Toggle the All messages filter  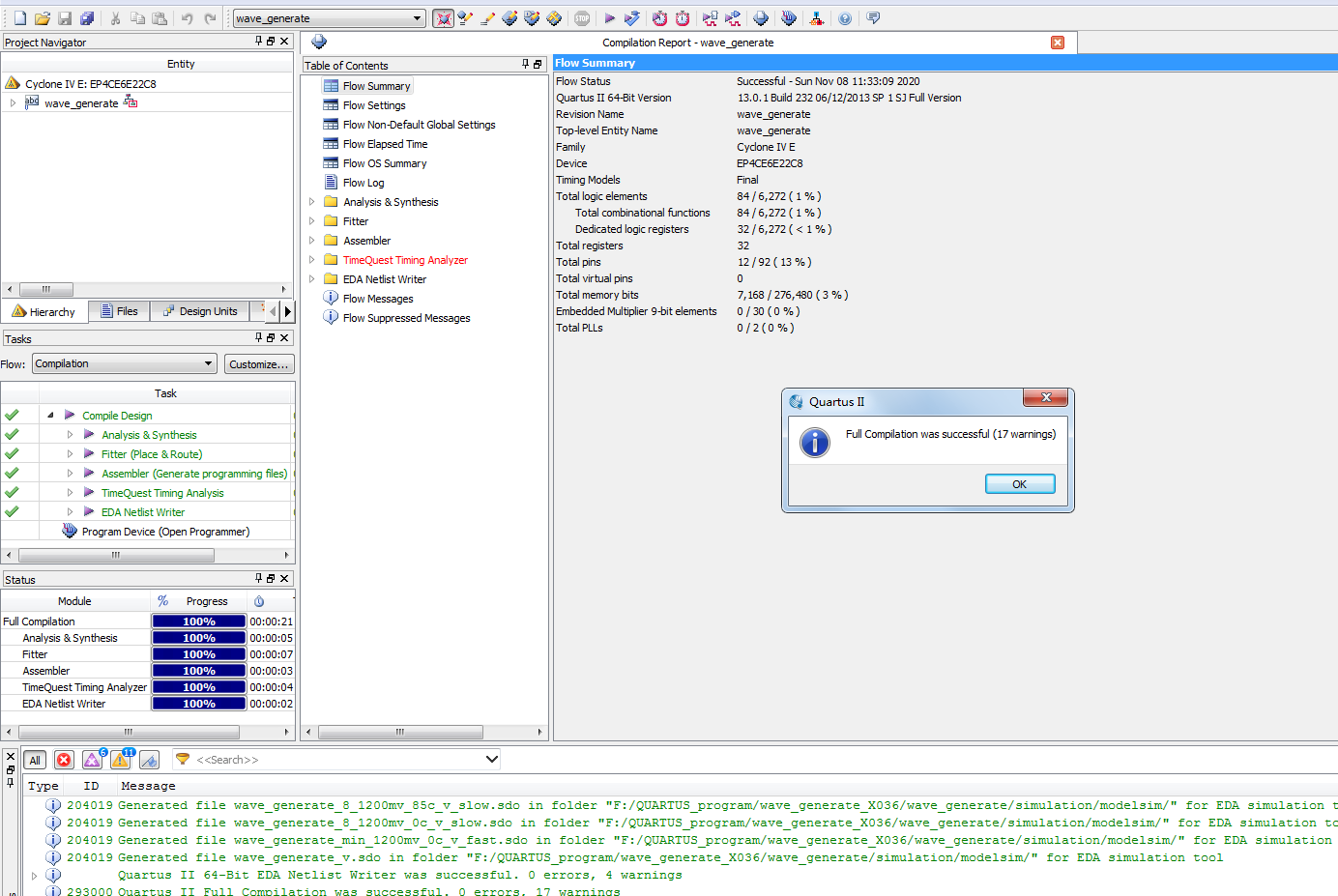click(35, 760)
